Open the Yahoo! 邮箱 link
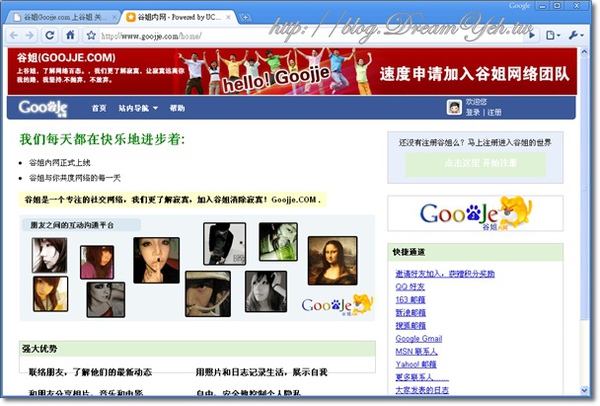 pyautogui.click(x=416, y=365)
